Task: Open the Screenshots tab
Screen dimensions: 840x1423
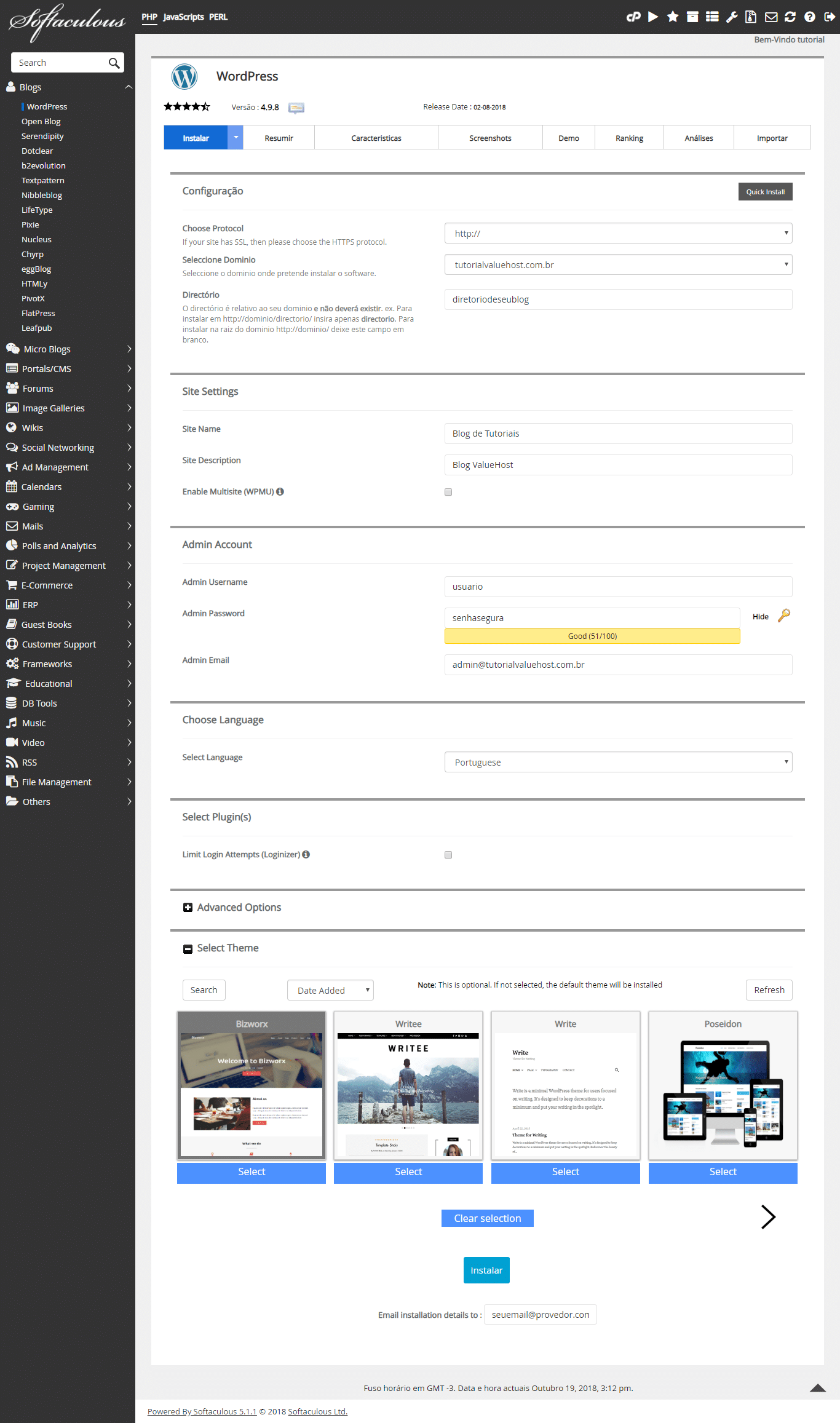Action: [490, 138]
